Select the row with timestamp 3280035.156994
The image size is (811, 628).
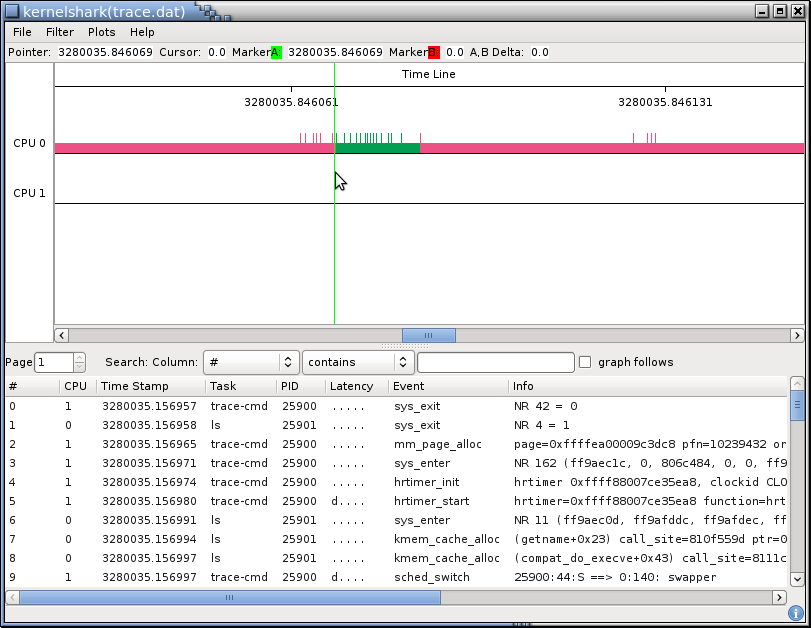click(x=397, y=540)
